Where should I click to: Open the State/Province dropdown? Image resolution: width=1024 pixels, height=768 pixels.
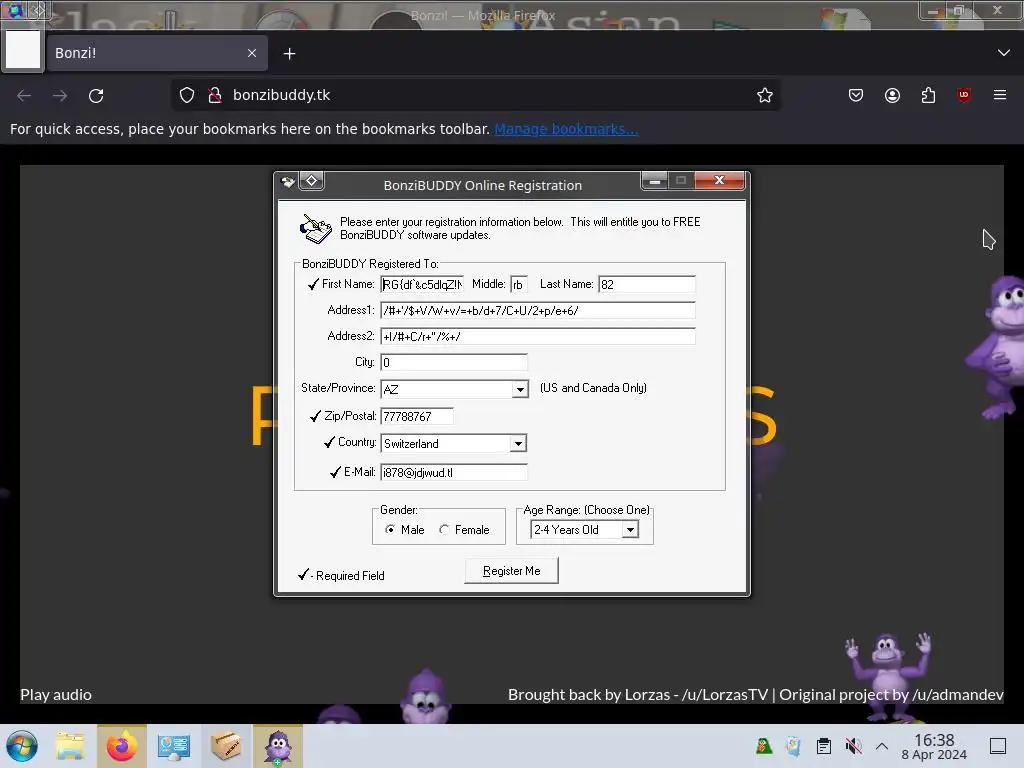point(520,389)
